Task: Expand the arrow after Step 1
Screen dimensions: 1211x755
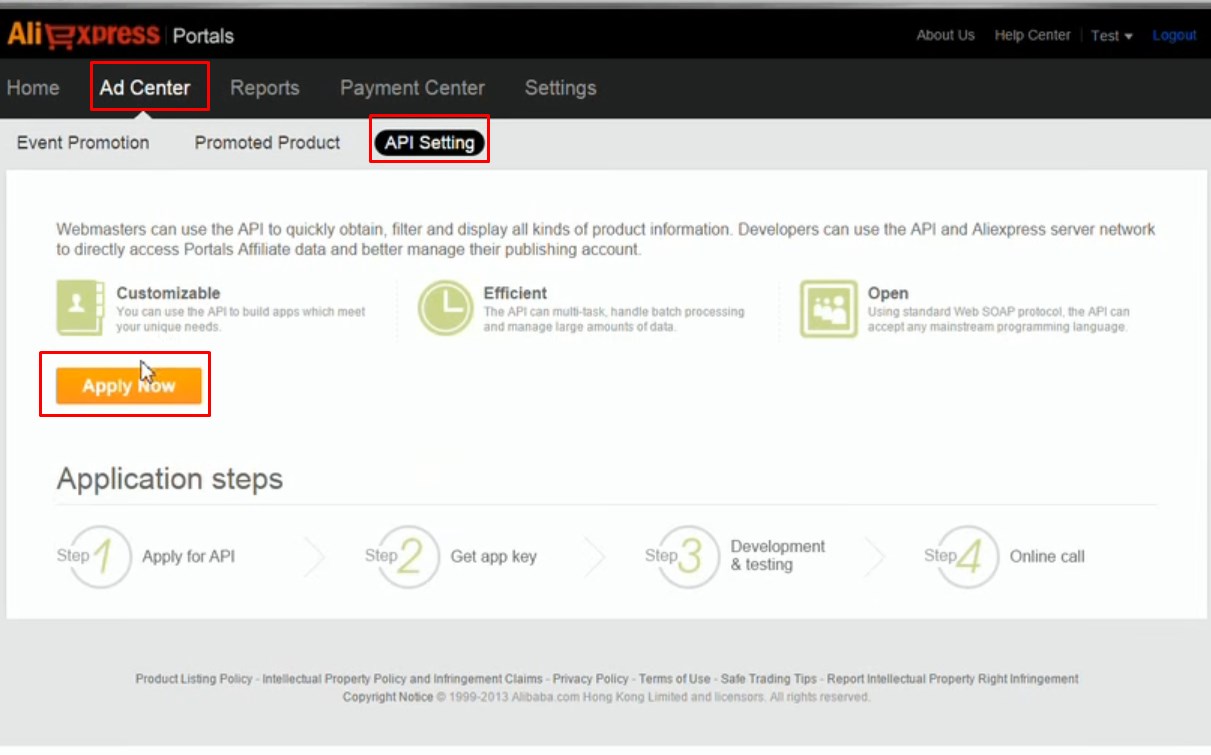Action: point(315,557)
